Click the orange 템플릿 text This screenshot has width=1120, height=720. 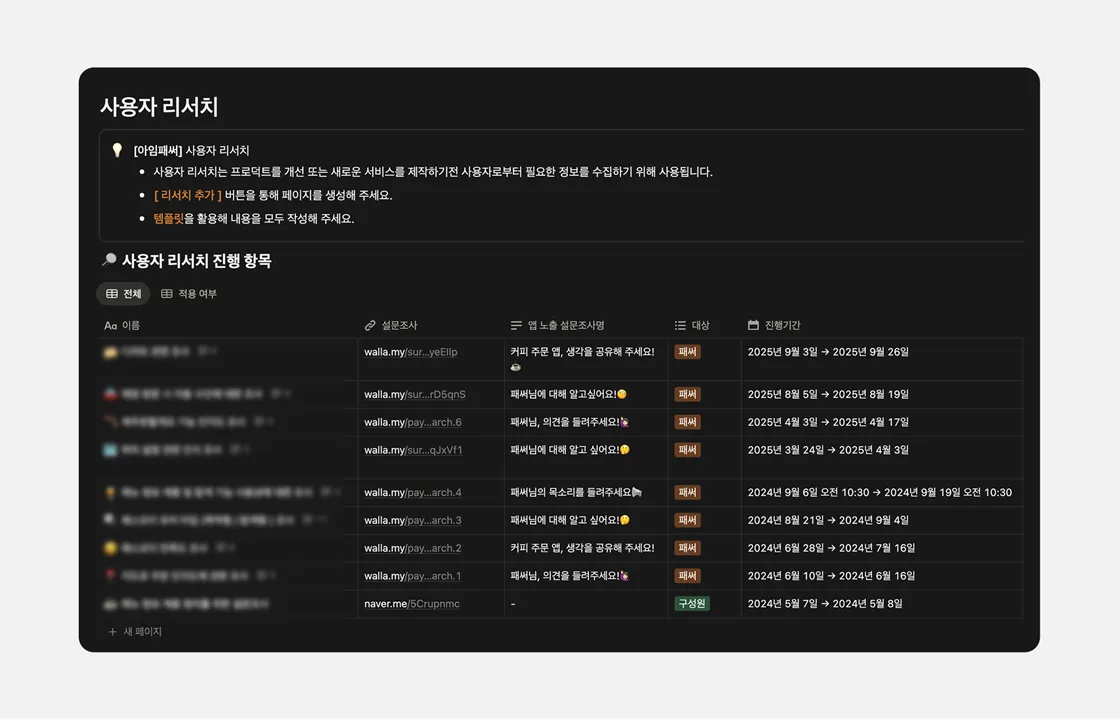[168, 218]
